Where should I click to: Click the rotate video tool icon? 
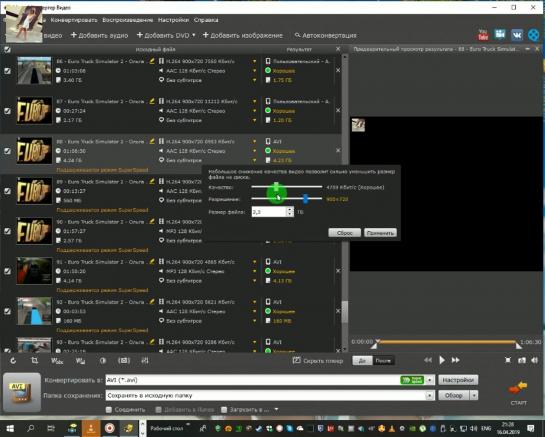click(13, 361)
